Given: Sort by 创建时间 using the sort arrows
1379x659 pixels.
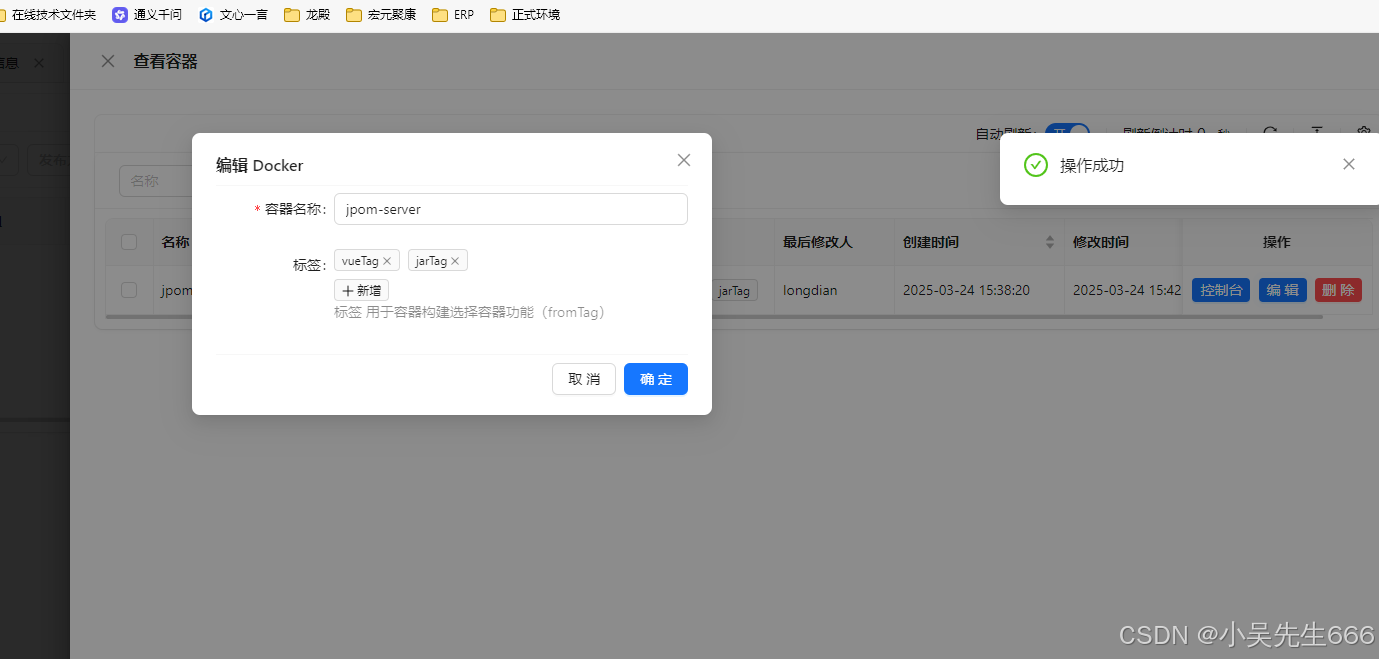Looking at the screenshot, I should [1049, 242].
